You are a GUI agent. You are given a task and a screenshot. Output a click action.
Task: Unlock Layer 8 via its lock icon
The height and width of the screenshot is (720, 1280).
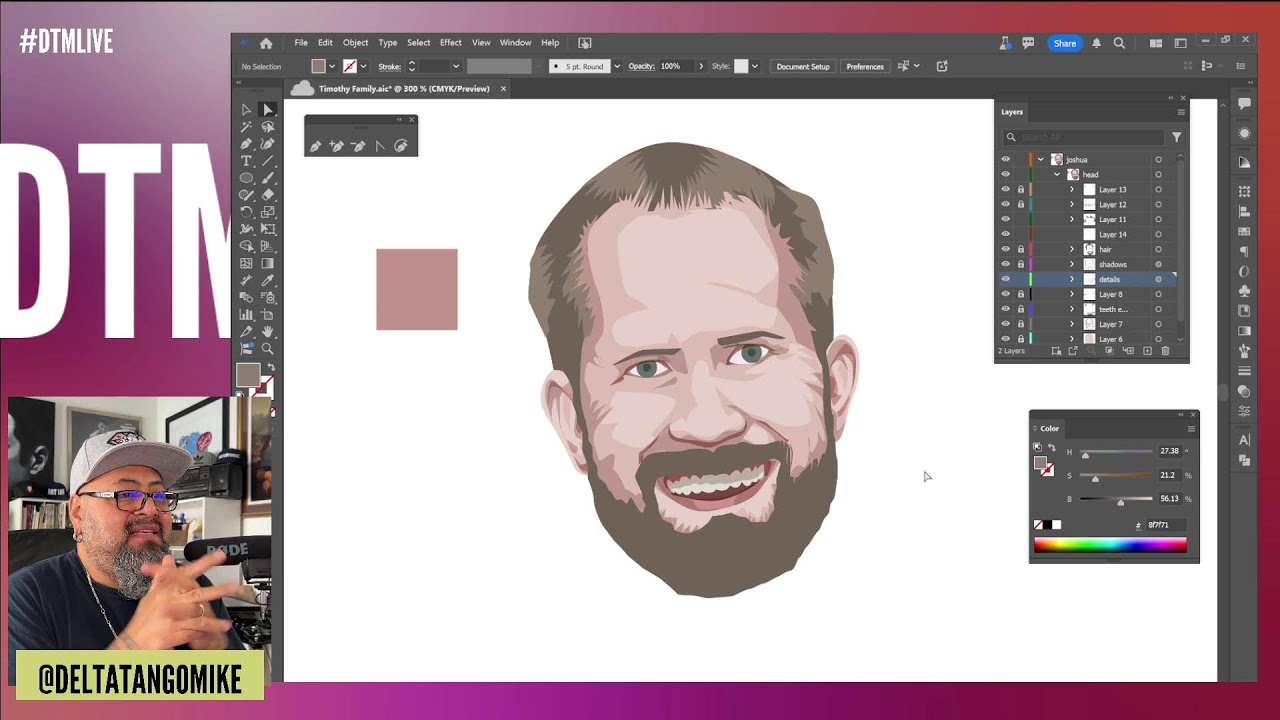pyautogui.click(x=1021, y=294)
